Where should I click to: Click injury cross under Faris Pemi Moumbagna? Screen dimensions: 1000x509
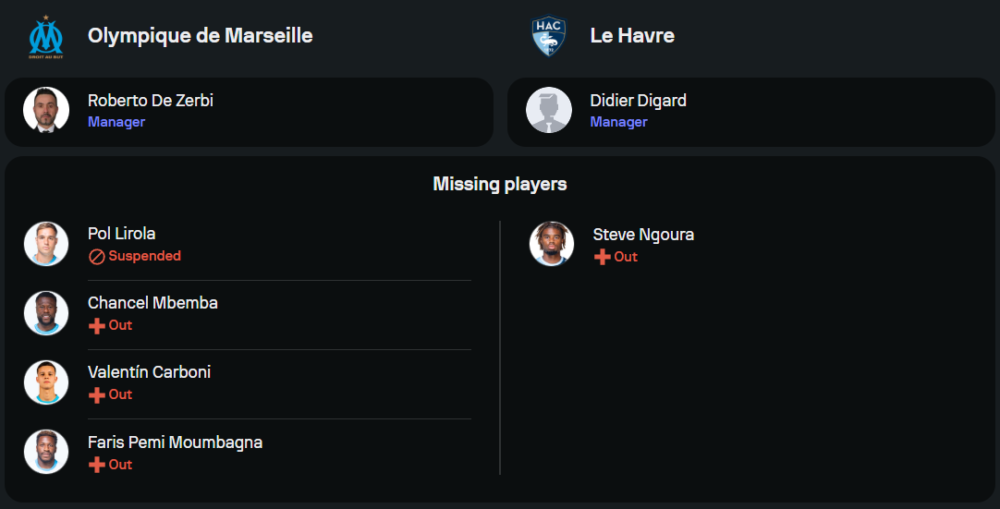pos(97,465)
